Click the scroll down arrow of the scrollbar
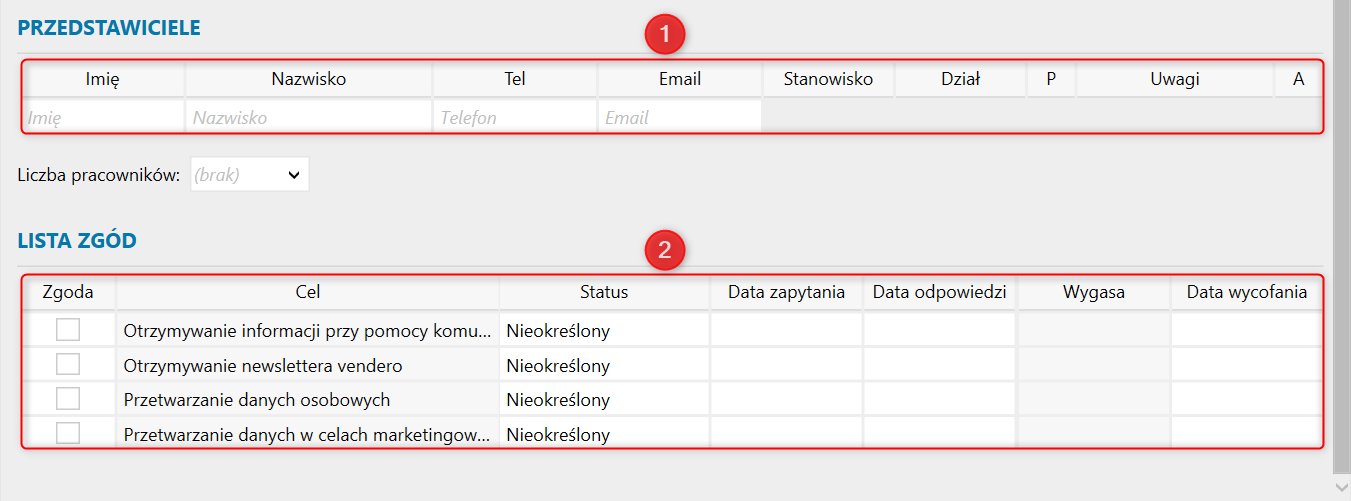This screenshot has height=501, width=1351. 1342,487
